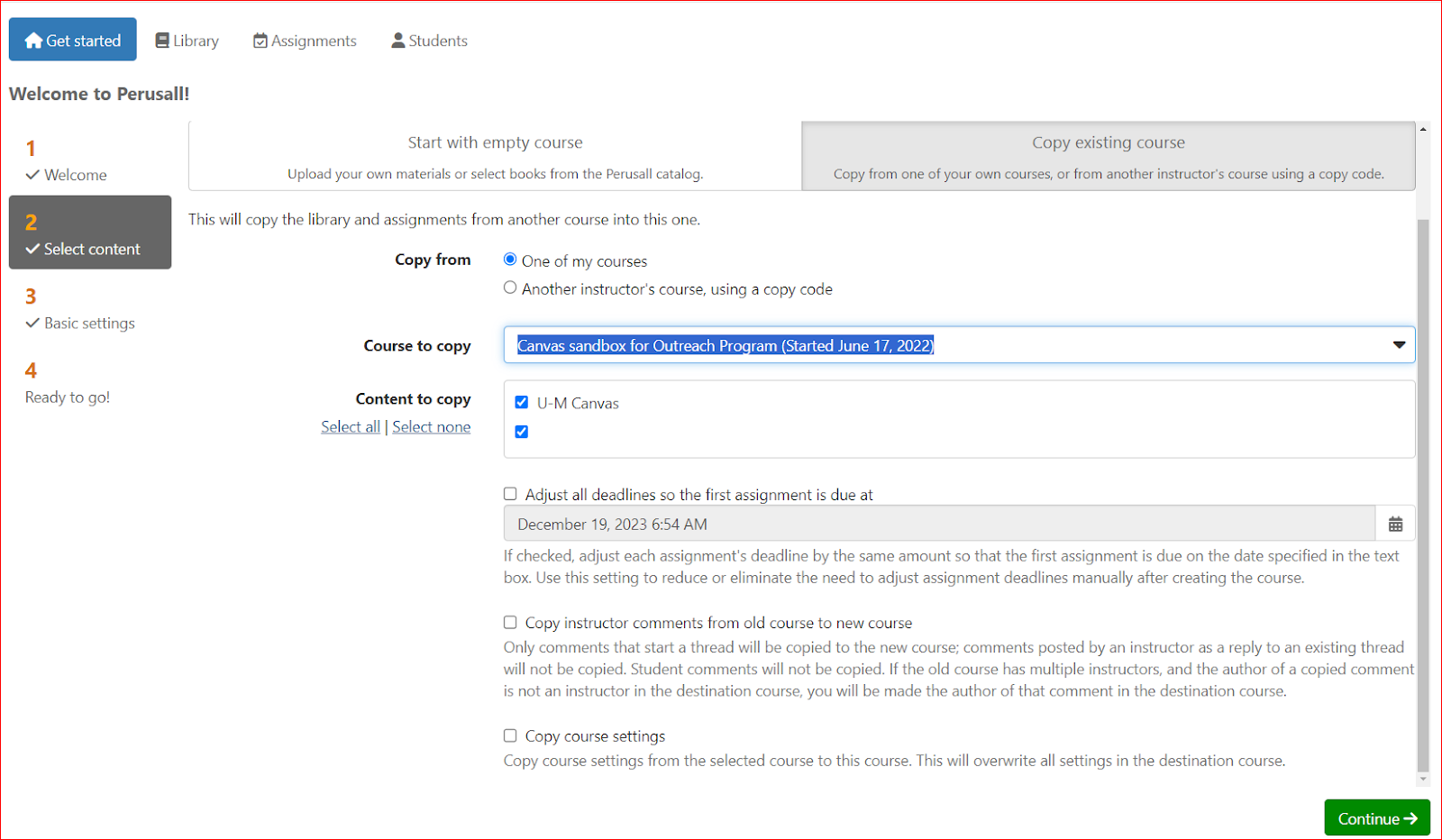Click the calendar-check icon beside Assignments
This screenshot has height=840, width=1442.
(260, 41)
